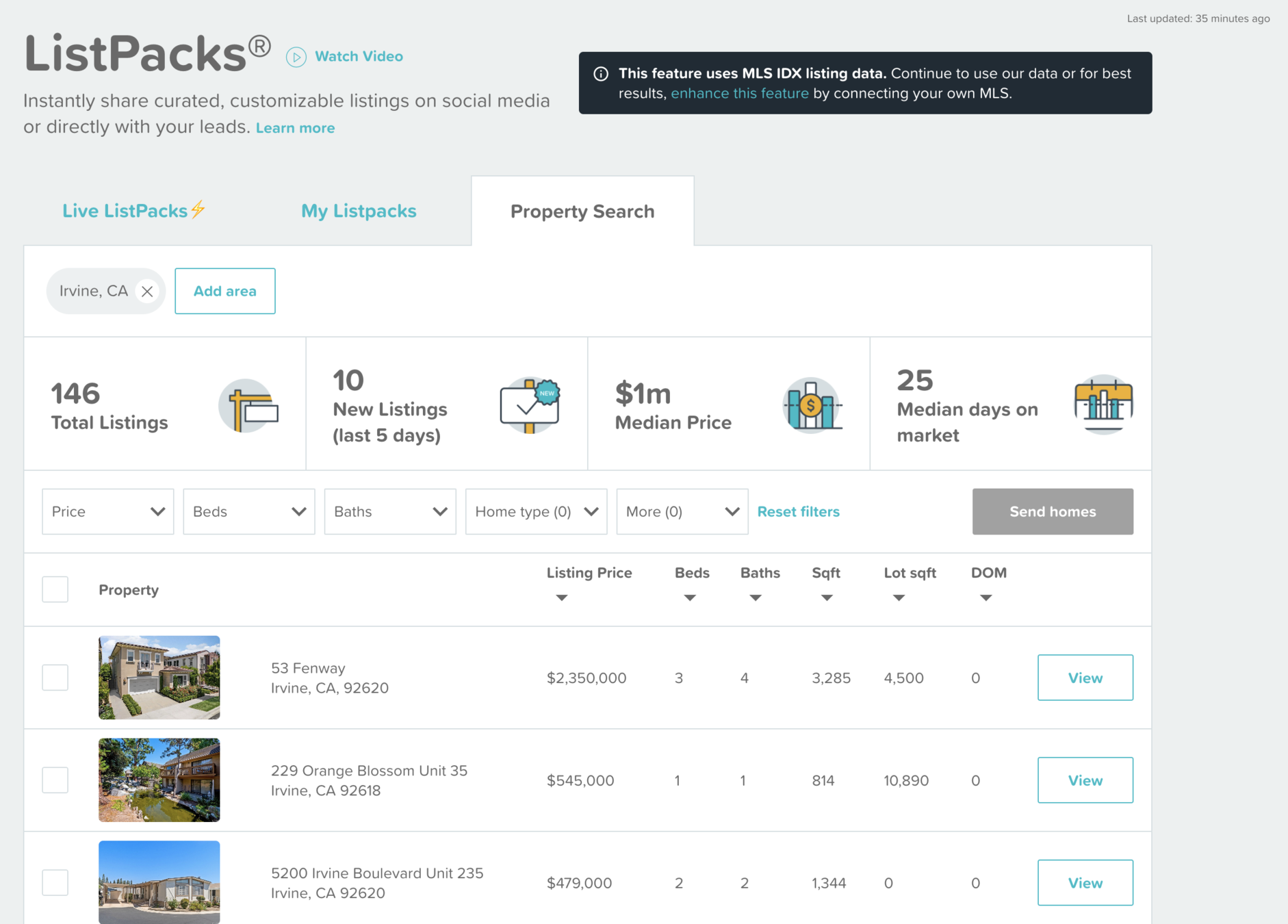View the 5200 Irvine Boulevard Unit 235 listing

click(1085, 883)
